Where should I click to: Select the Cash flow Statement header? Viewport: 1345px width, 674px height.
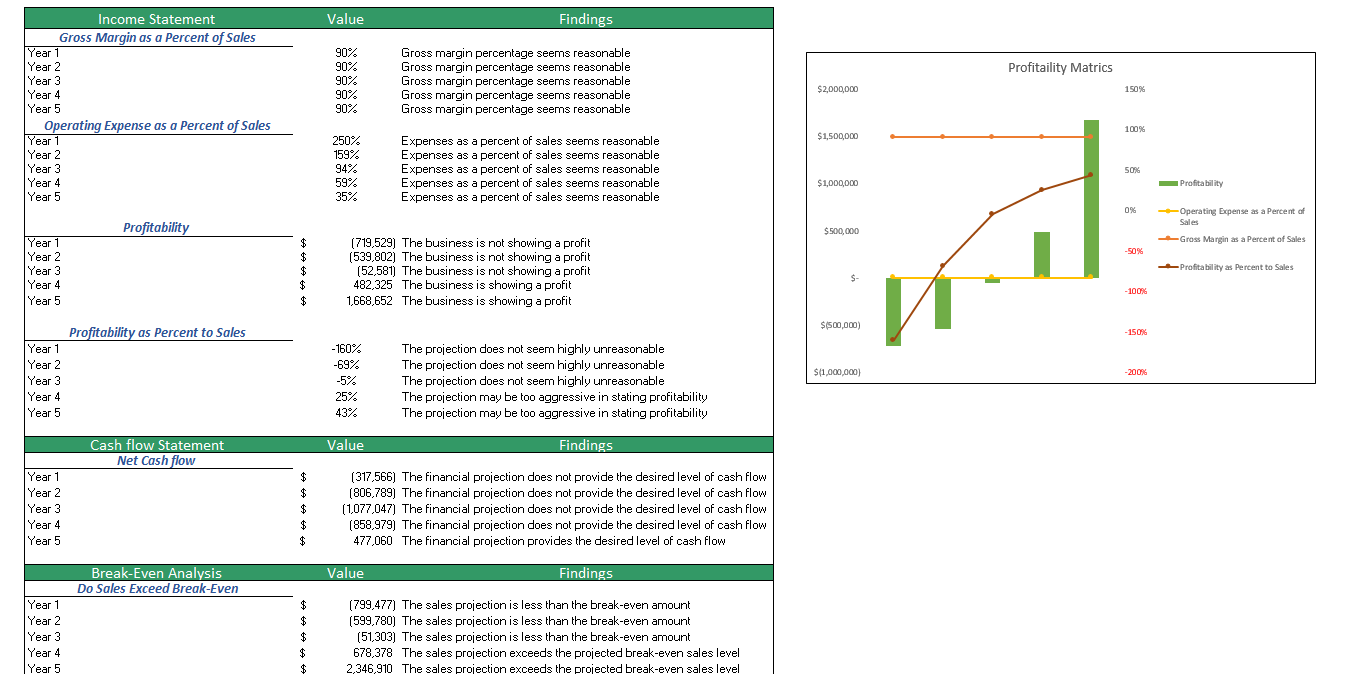pos(157,444)
